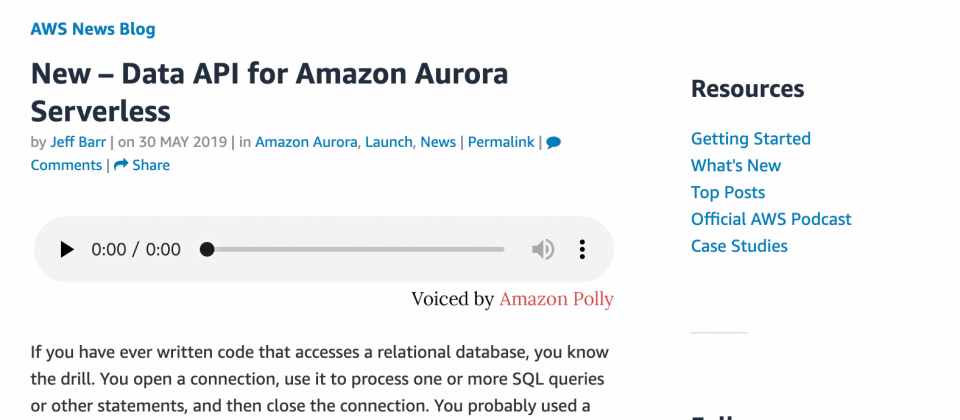This screenshot has height=420, width=960.
Task: Click the Comments speech bubble icon
Action: (553, 142)
